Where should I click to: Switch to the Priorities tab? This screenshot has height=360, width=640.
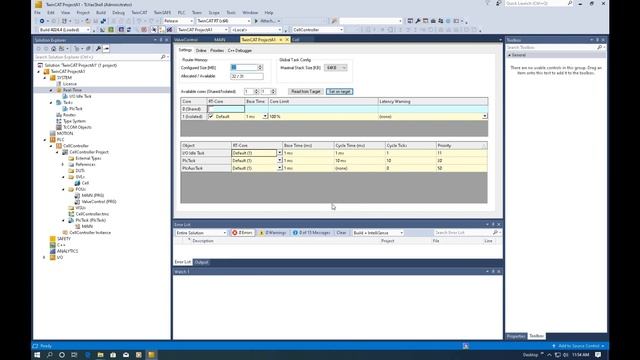click(x=217, y=51)
